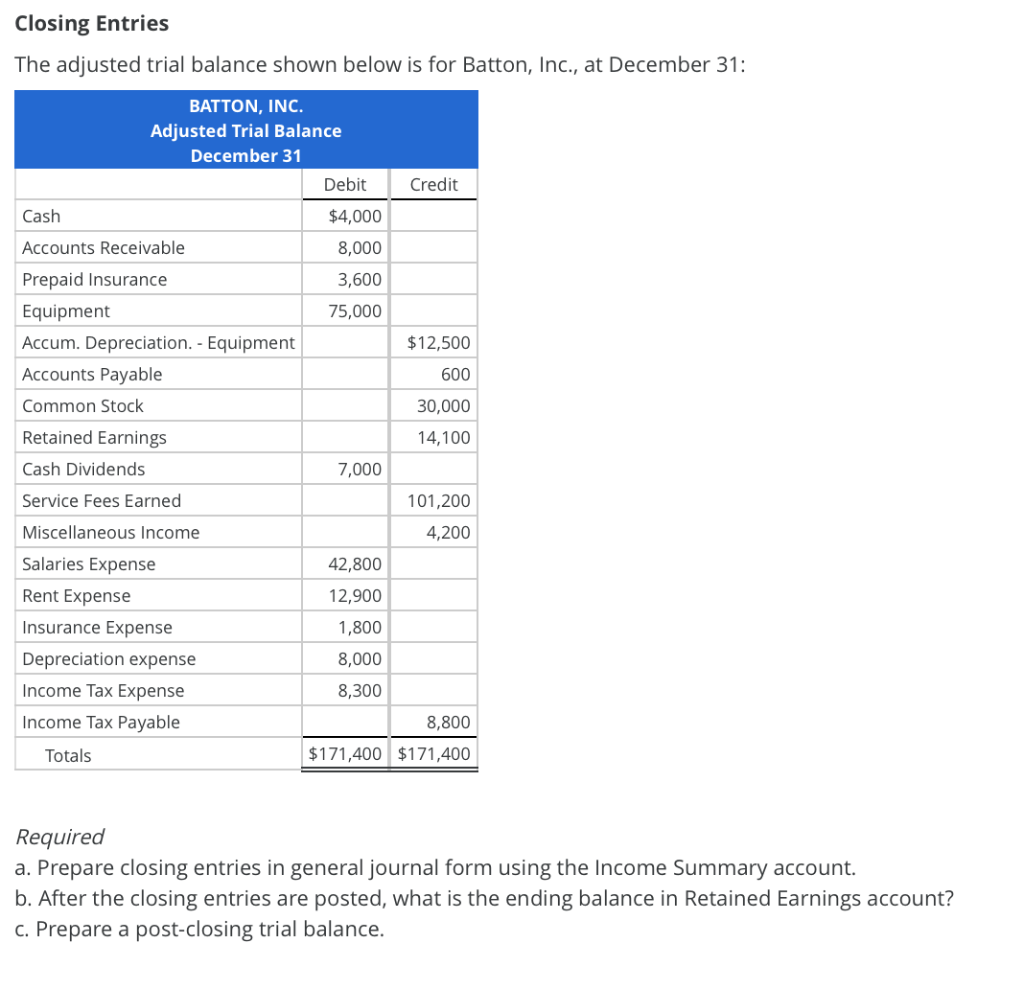This screenshot has width=1024, height=989.
Task: Click 'Accum. Depreciation. - Equipment' label
Action: (x=159, y=343)
